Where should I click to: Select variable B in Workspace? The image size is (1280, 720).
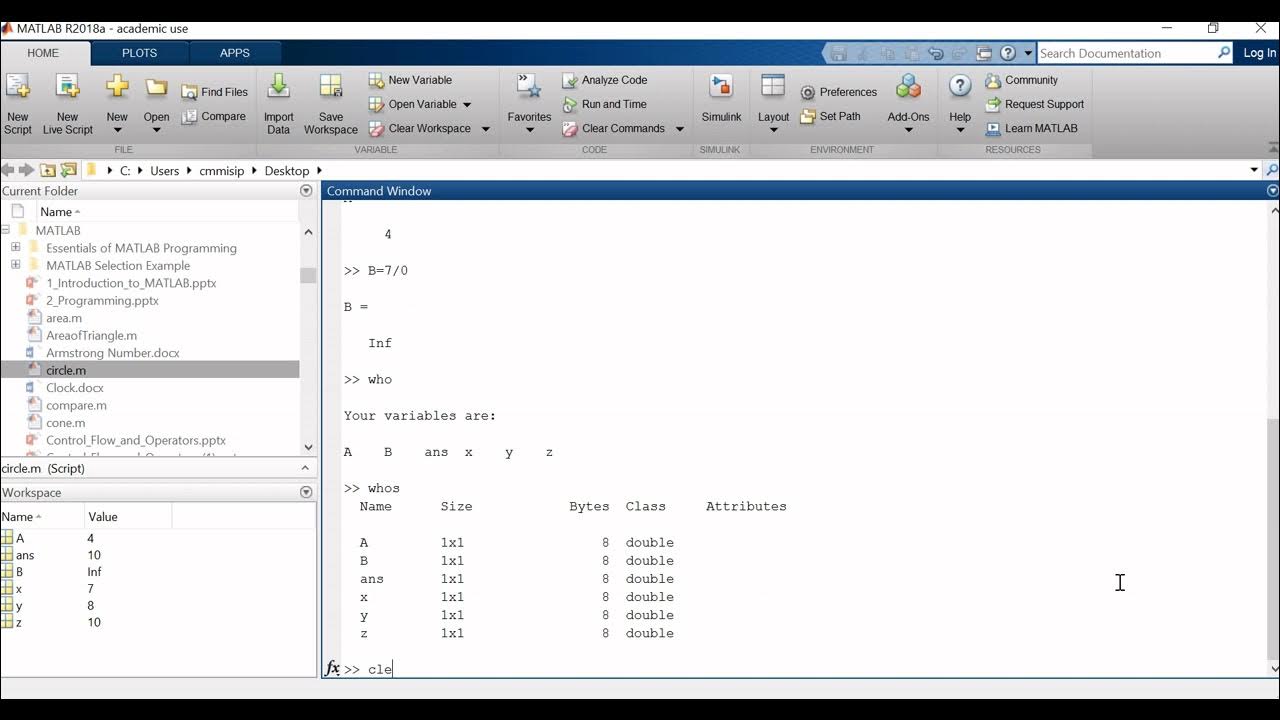[x=19, y=572]
